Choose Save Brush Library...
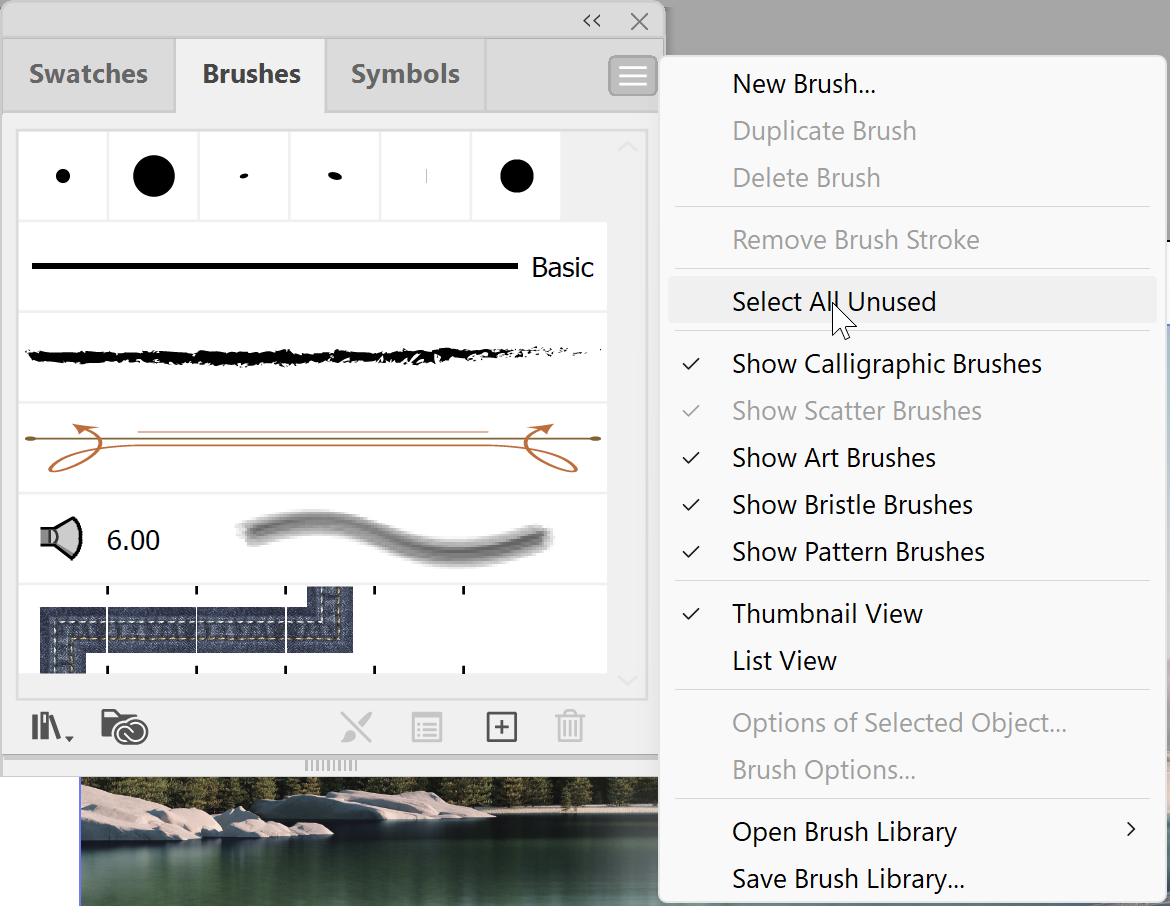The height and width of the screenshot is (906, 1170). pyautogui.click(x=912, y=878)
